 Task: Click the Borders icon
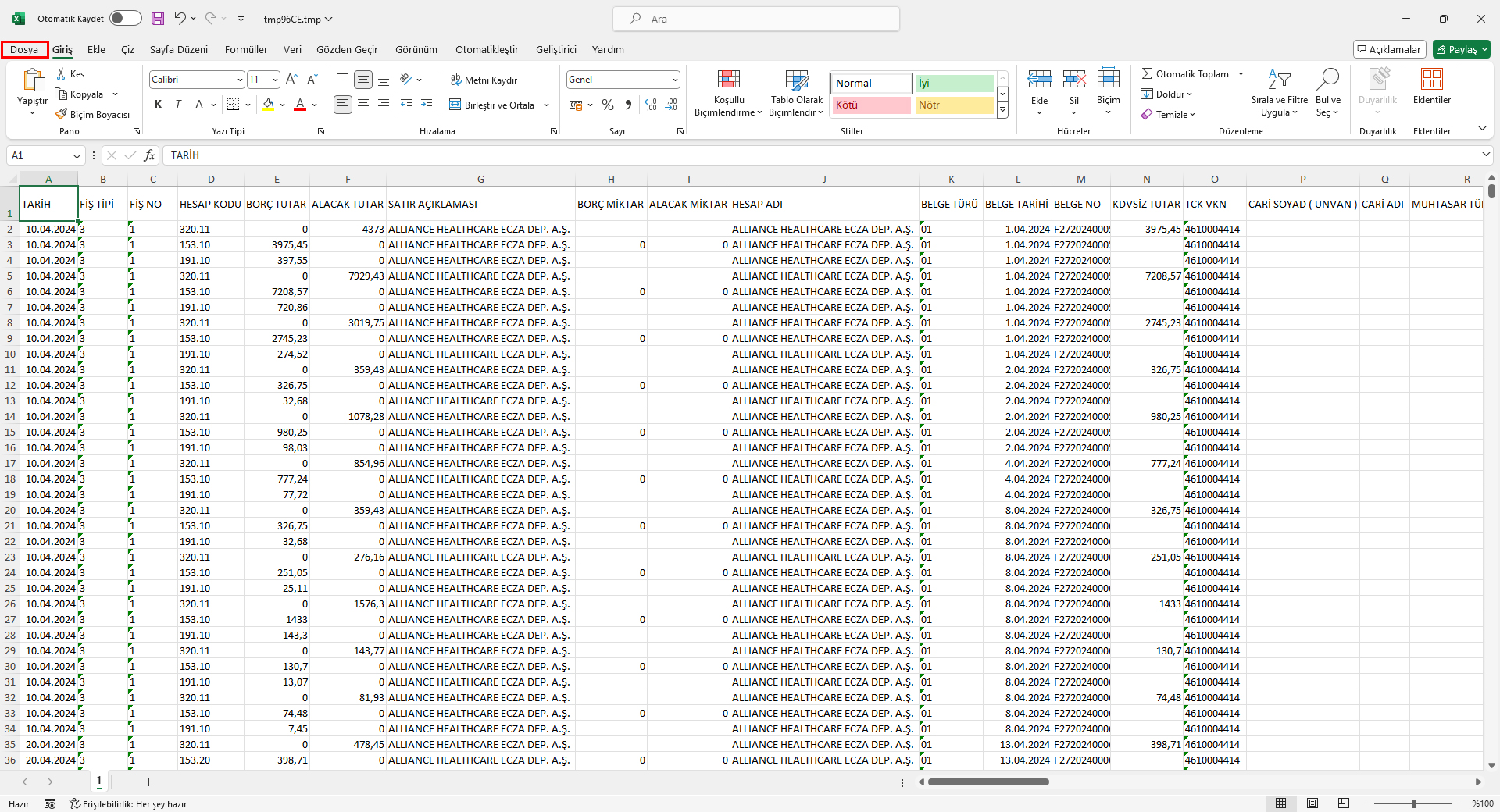coord(233,104)
